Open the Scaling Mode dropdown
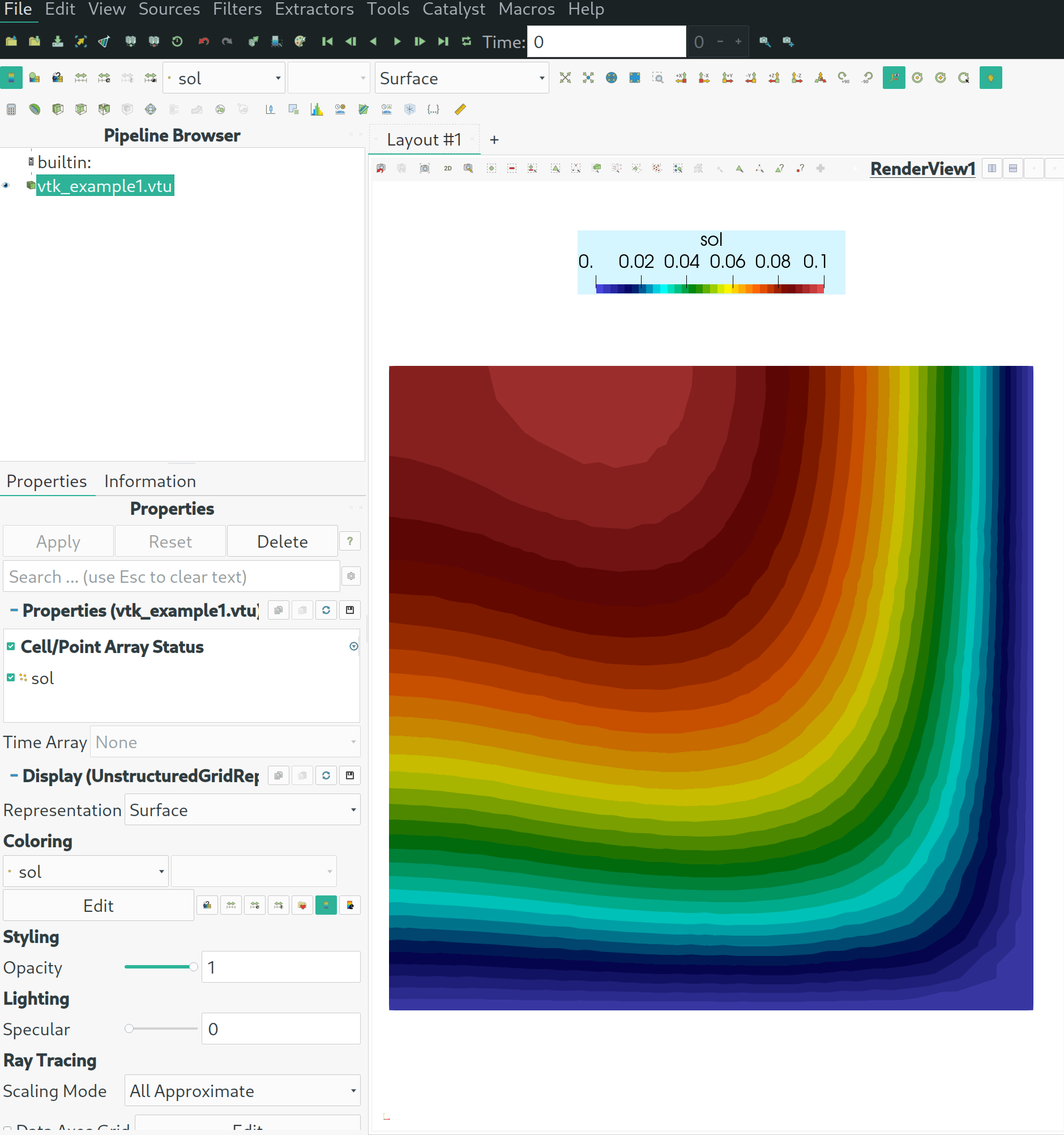This screenshot has width=1064, height=1135. pyautogui.click(x=242, y=1091)
